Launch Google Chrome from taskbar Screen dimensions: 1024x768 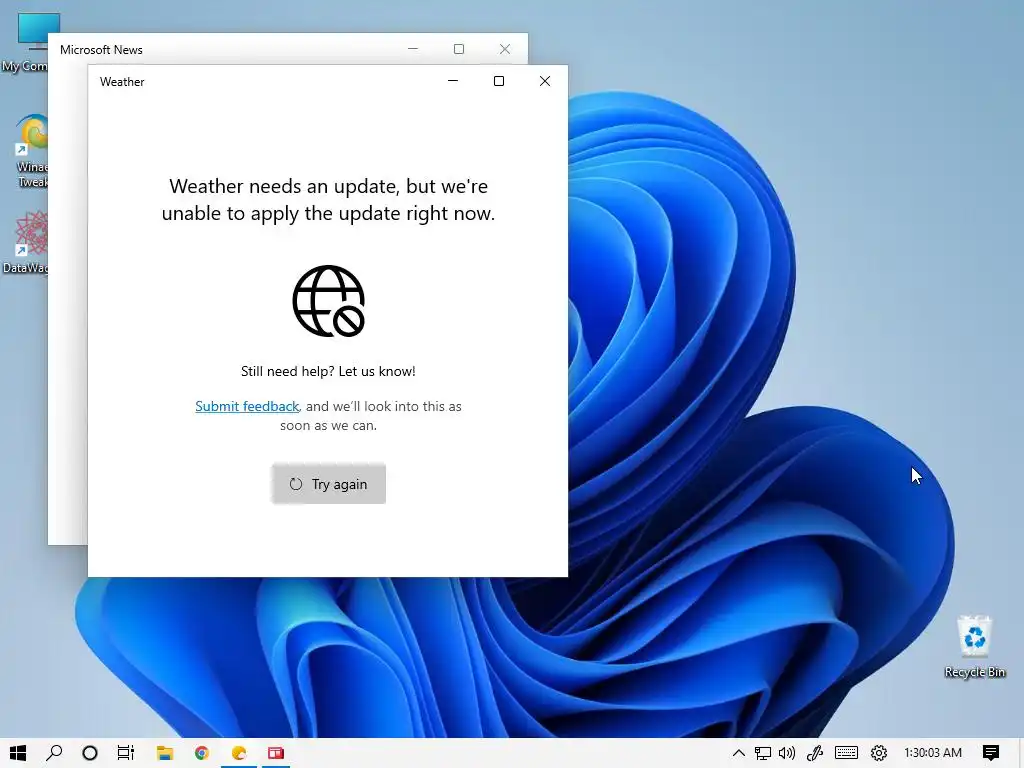coord(202,753)
